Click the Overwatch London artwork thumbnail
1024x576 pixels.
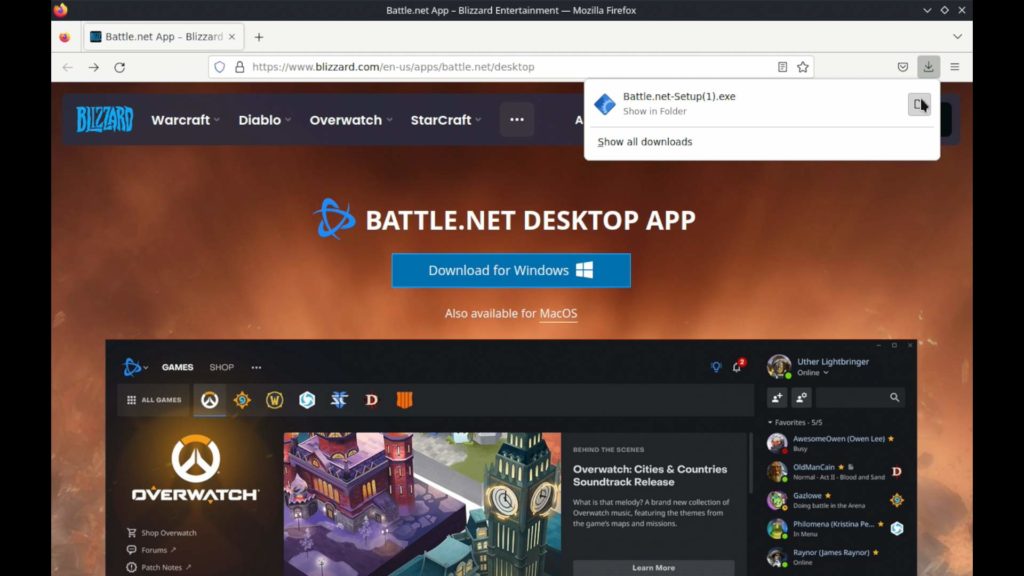click(x=422, y=504)
